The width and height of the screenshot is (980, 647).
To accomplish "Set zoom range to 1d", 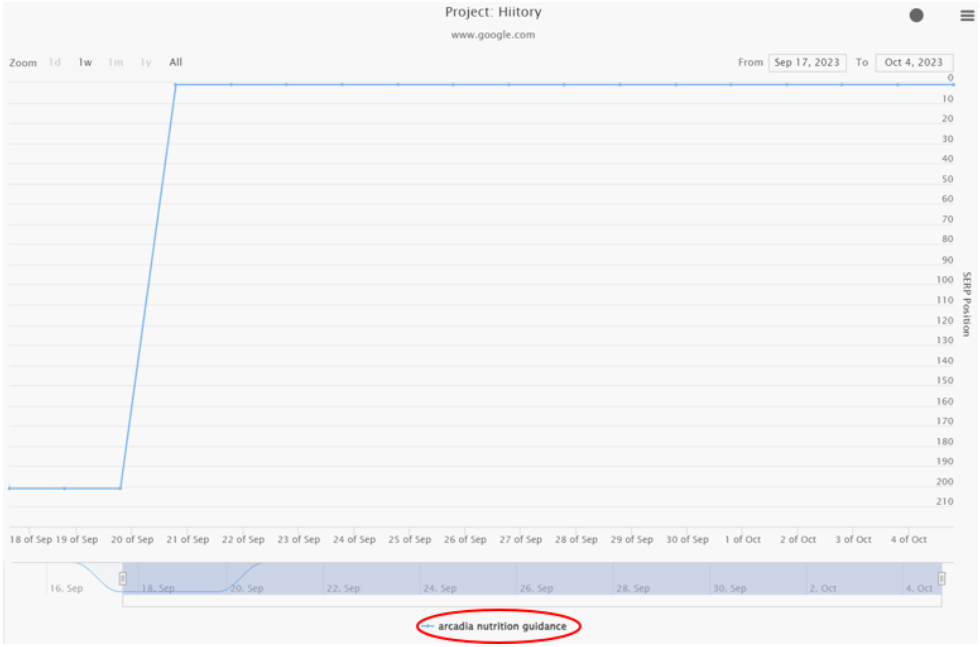I will point(55,62).
